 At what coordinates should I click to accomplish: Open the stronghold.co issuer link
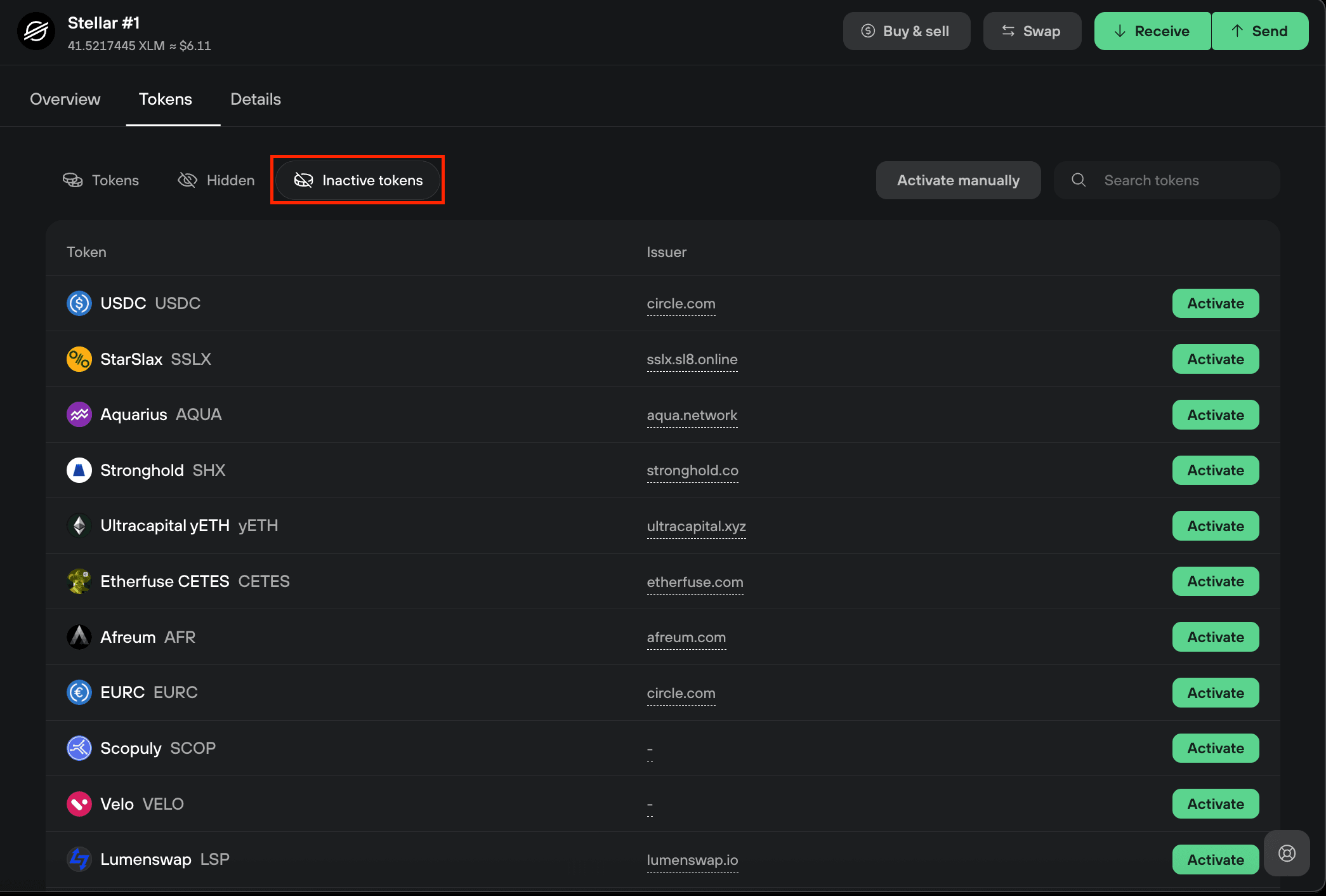(x=692, y=471)
